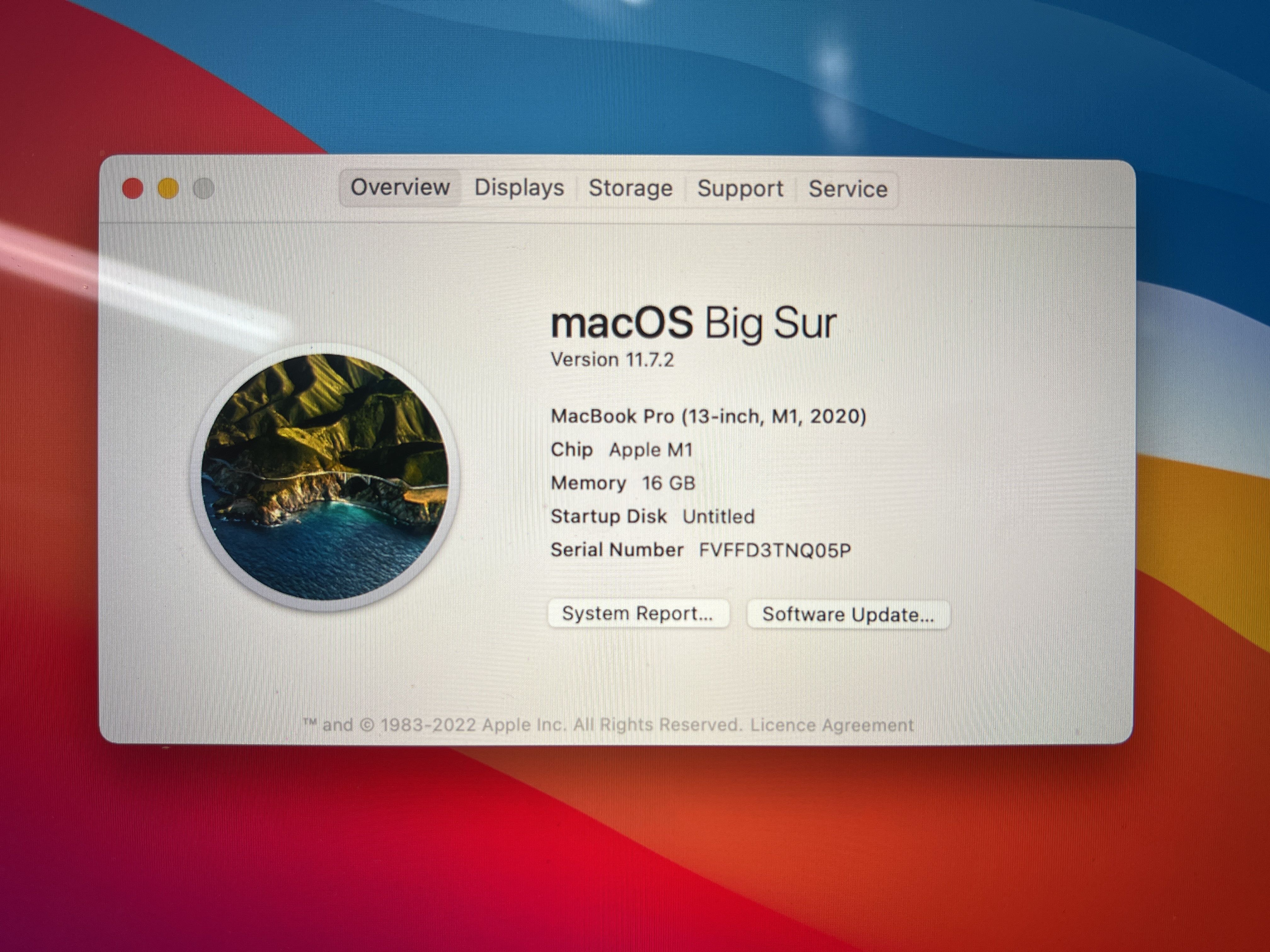Click the greyed-out zoom window button

point(203,188)
